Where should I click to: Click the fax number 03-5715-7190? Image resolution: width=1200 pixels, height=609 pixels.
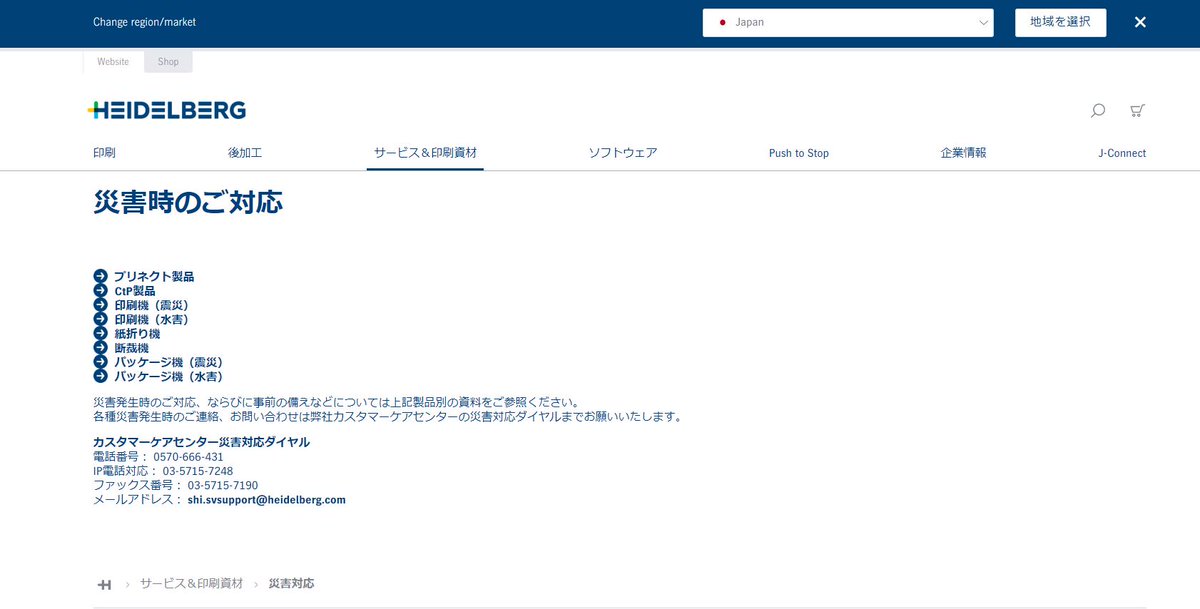[x=223, y=485]
